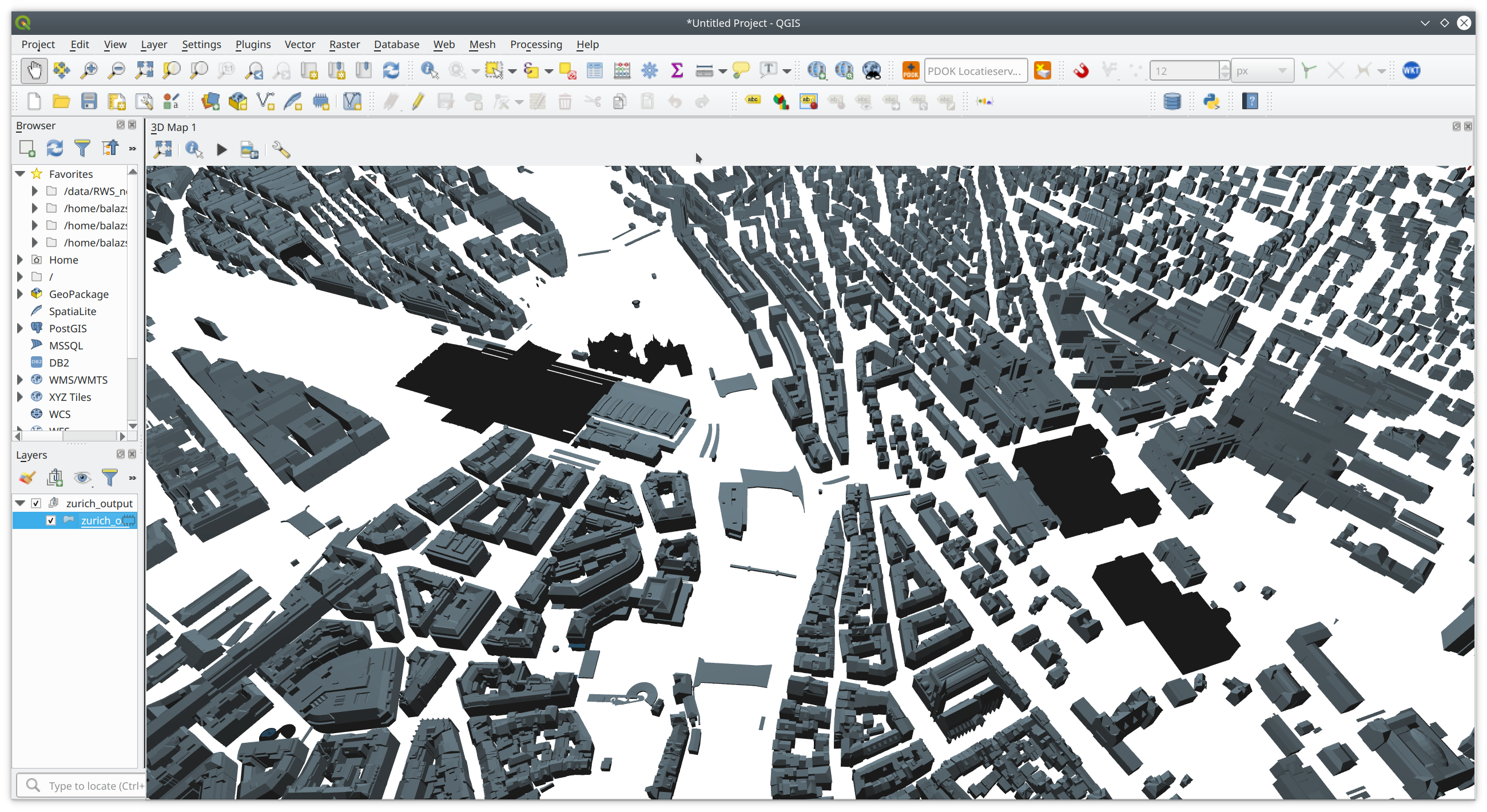Click the Statistical Summary sigma icon
This screenshot has width=1487, height=812.
point(677,70)
